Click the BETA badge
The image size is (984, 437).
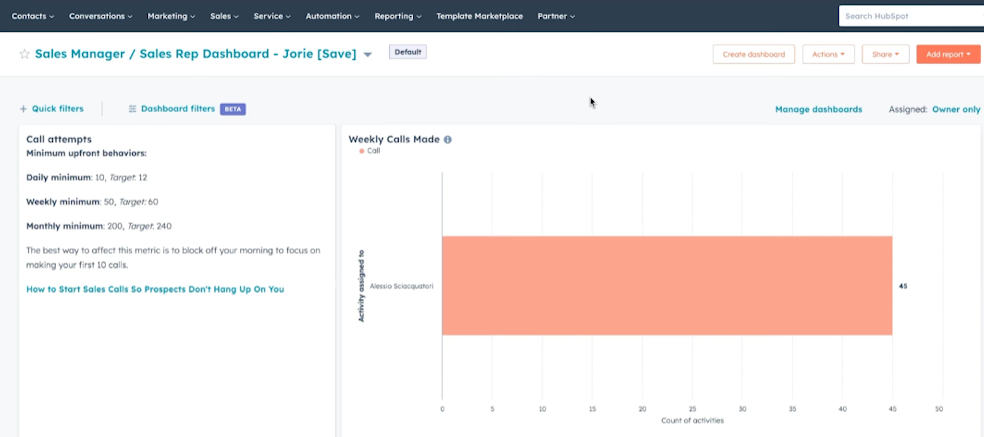pos(233,109)
